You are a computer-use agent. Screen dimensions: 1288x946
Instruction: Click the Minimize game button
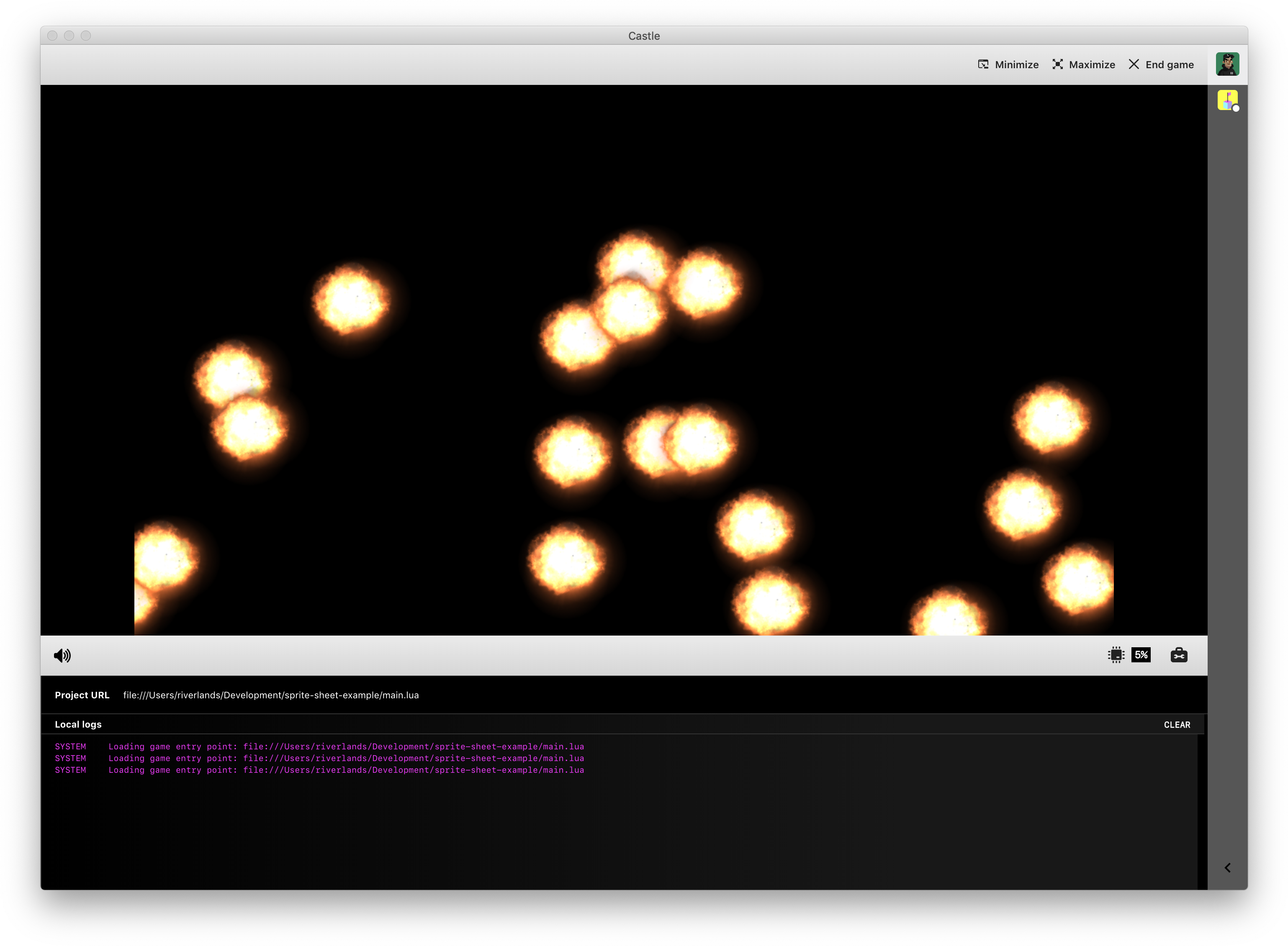click(x=1008, y=65)
